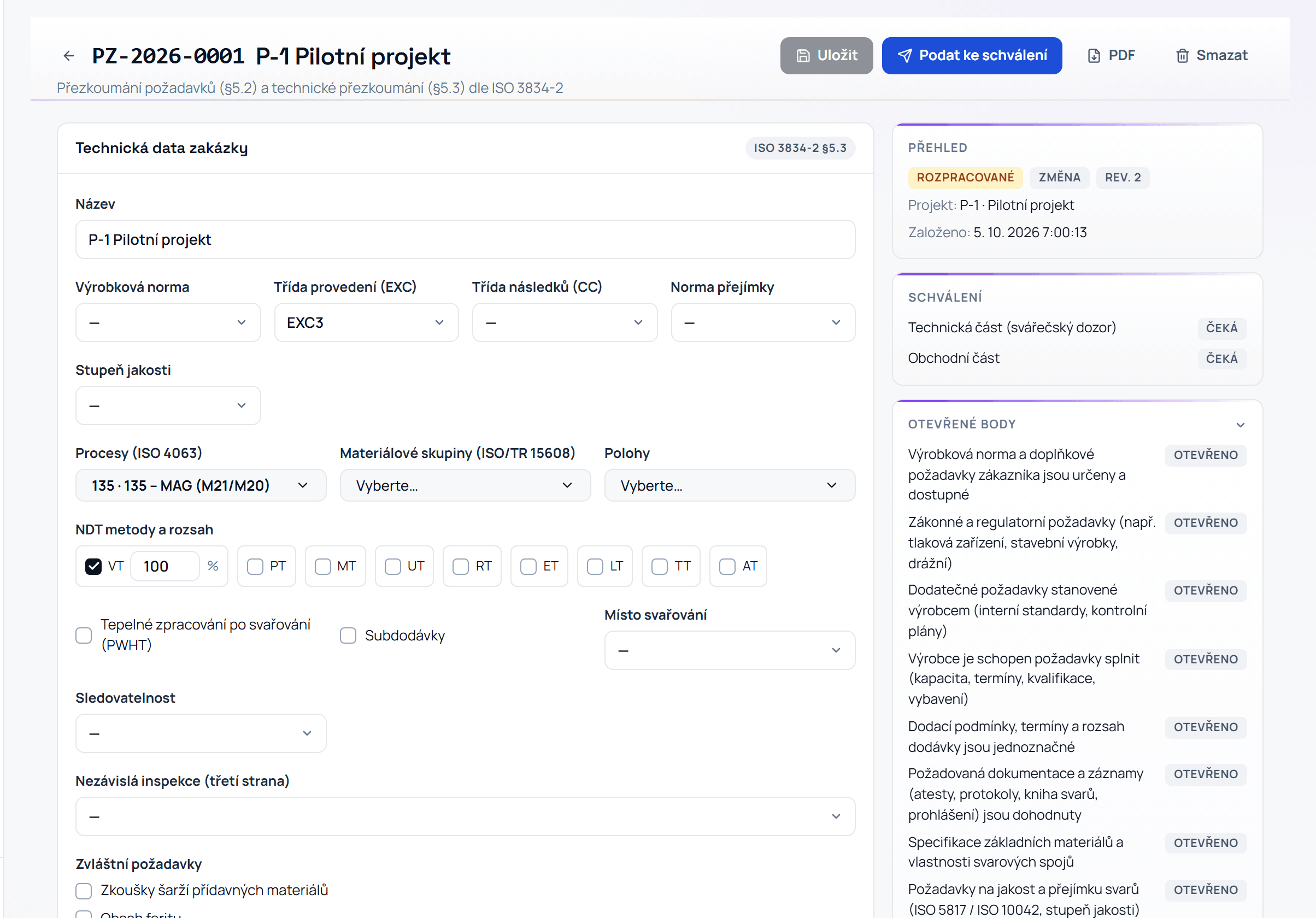
Task: Click the Název input field
Action: tap(465, 239)
